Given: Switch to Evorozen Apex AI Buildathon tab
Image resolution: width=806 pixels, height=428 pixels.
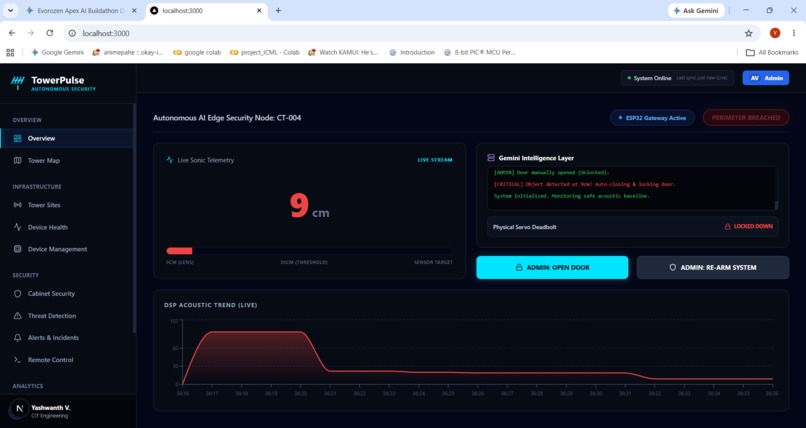Looking at the screenshot, I should pos(81,10).
